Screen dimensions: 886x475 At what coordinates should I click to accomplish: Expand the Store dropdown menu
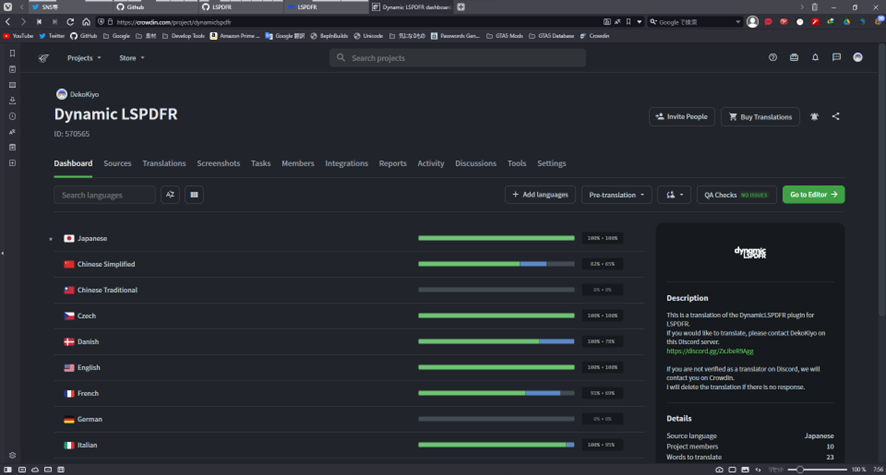click(132, 58)
